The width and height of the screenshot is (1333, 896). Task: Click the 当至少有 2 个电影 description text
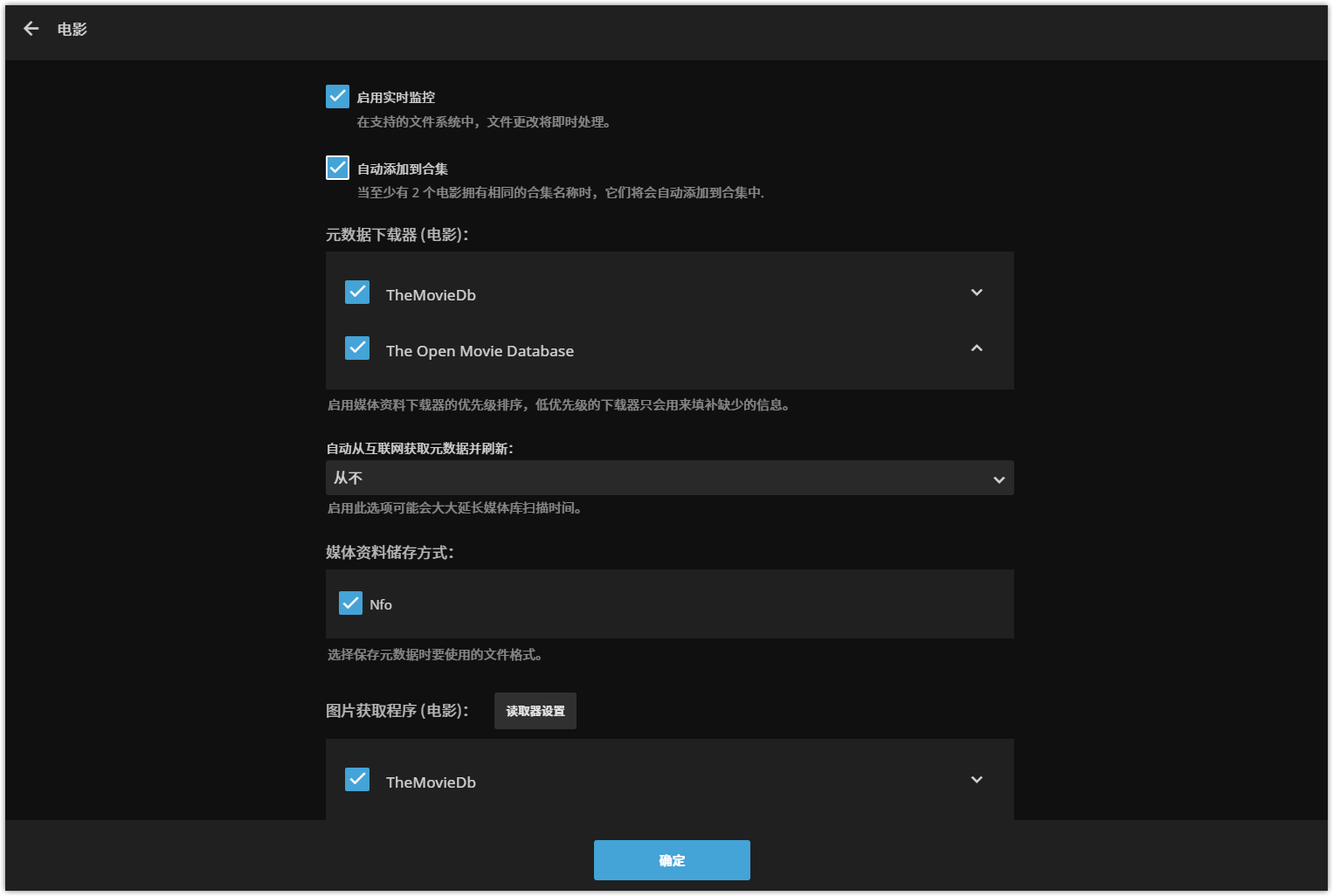(x=561, y=193)
